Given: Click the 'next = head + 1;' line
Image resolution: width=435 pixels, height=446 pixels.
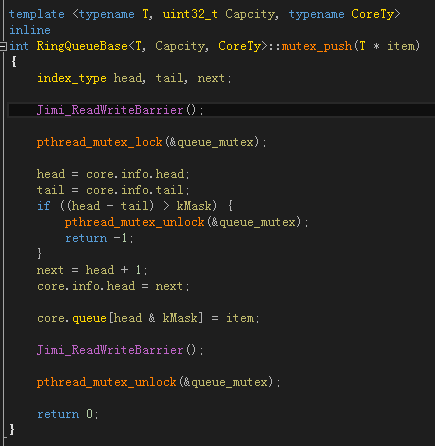Looking at the screenshot, I should (92, 270).
